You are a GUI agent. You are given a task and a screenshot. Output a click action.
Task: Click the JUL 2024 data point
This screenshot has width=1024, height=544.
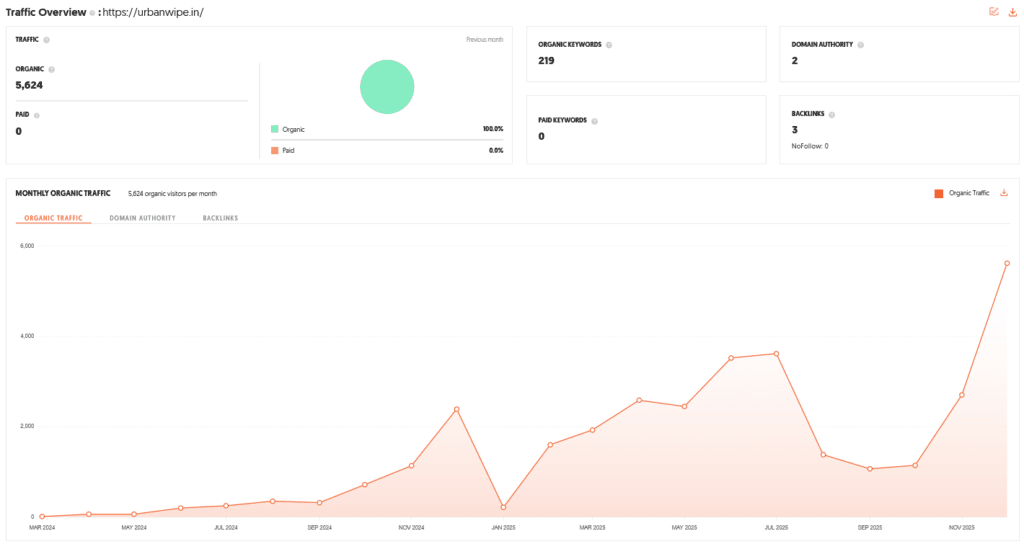[x=226, y=505]
